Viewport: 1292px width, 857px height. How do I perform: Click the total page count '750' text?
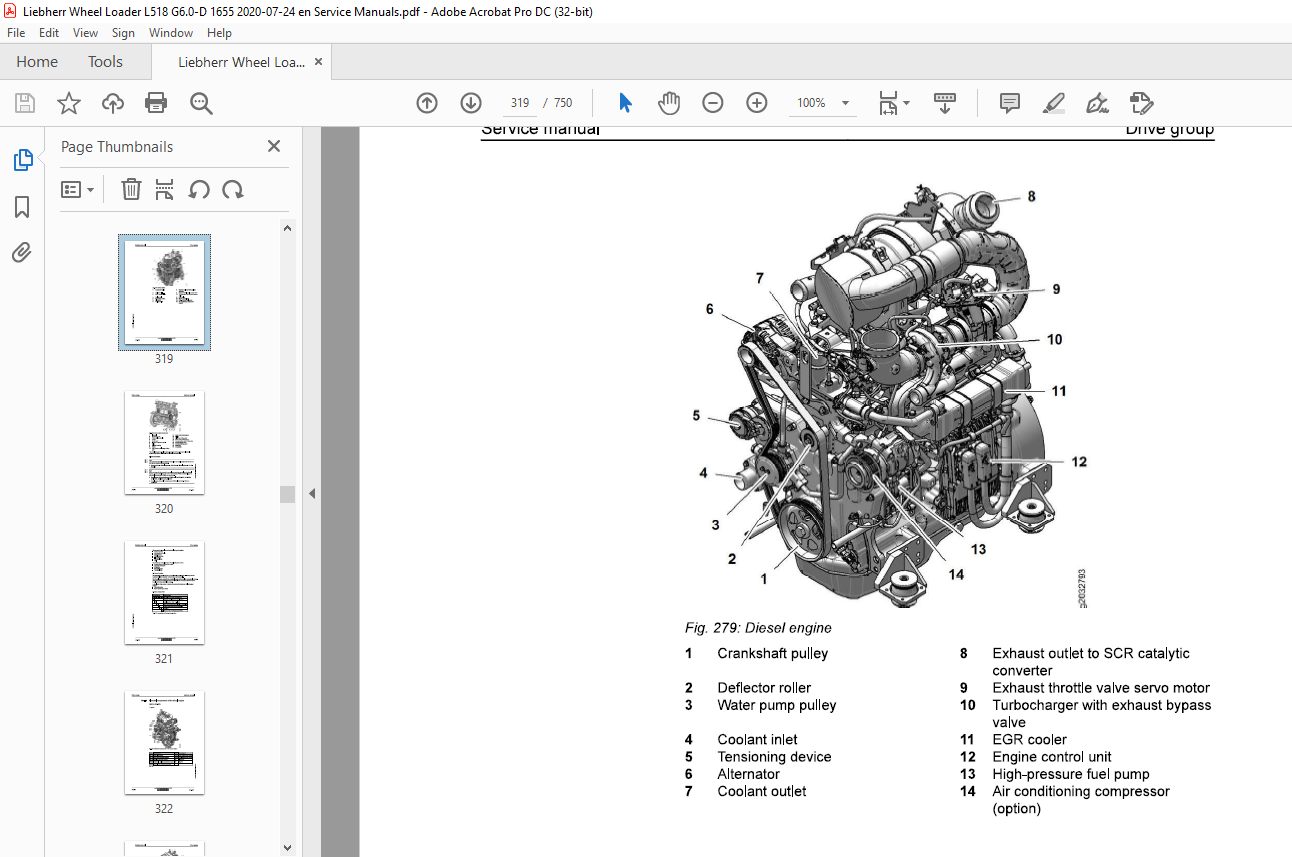click(x=563, y=103)
